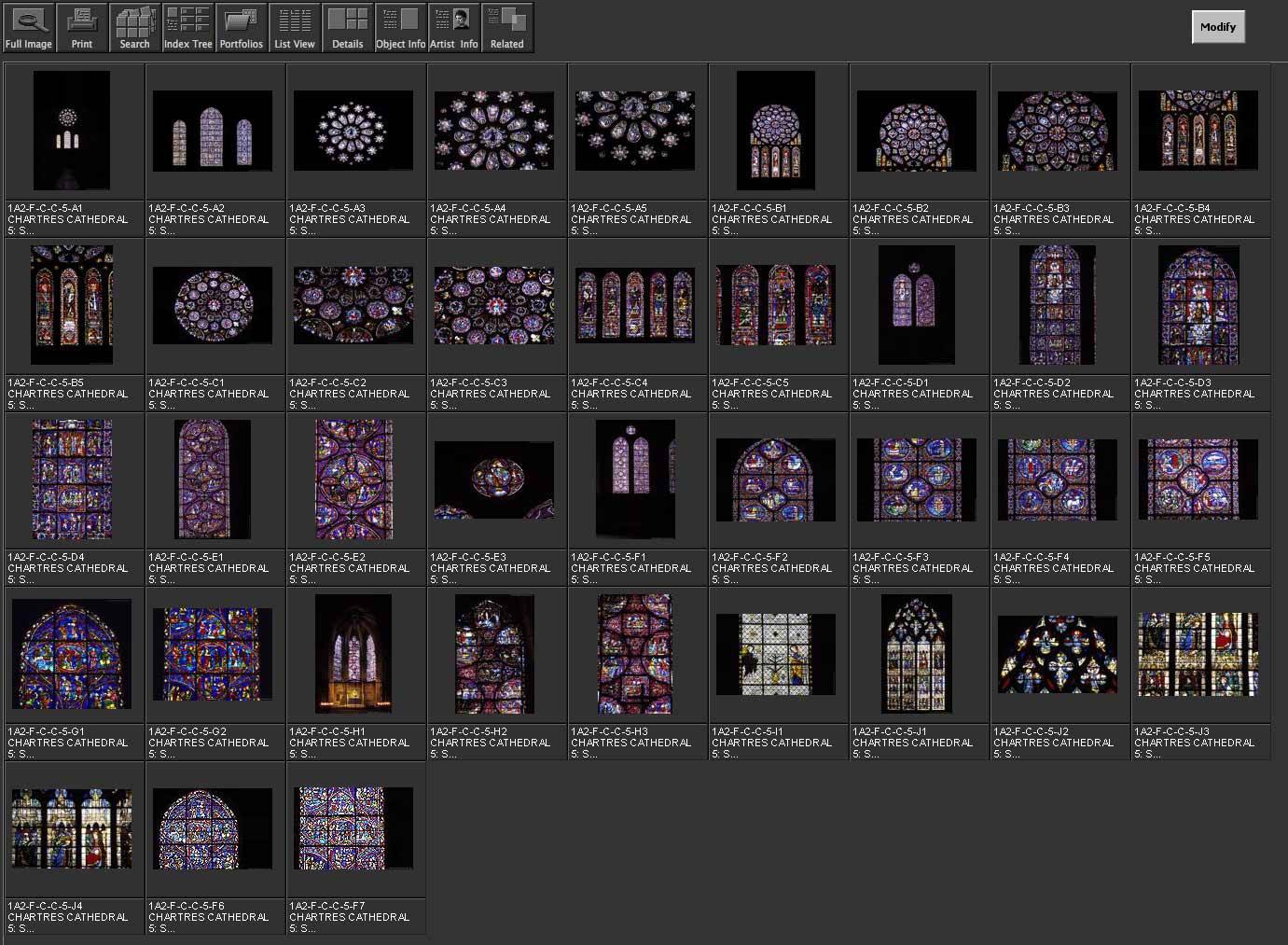Select thumbnail 1A2-F-C-C-5-C1

pos(213,305)
